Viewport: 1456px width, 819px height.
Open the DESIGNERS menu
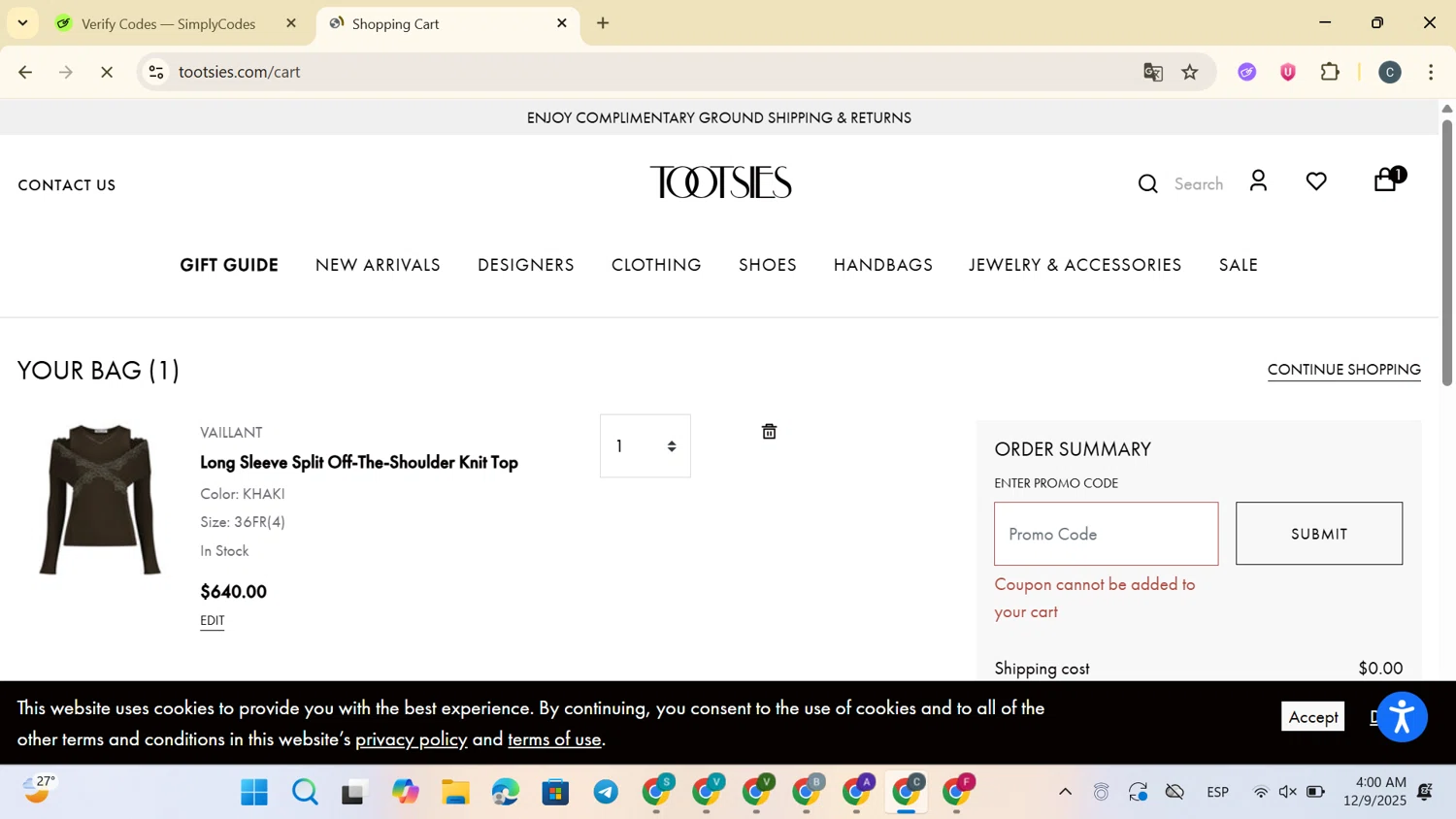point(526,265)
